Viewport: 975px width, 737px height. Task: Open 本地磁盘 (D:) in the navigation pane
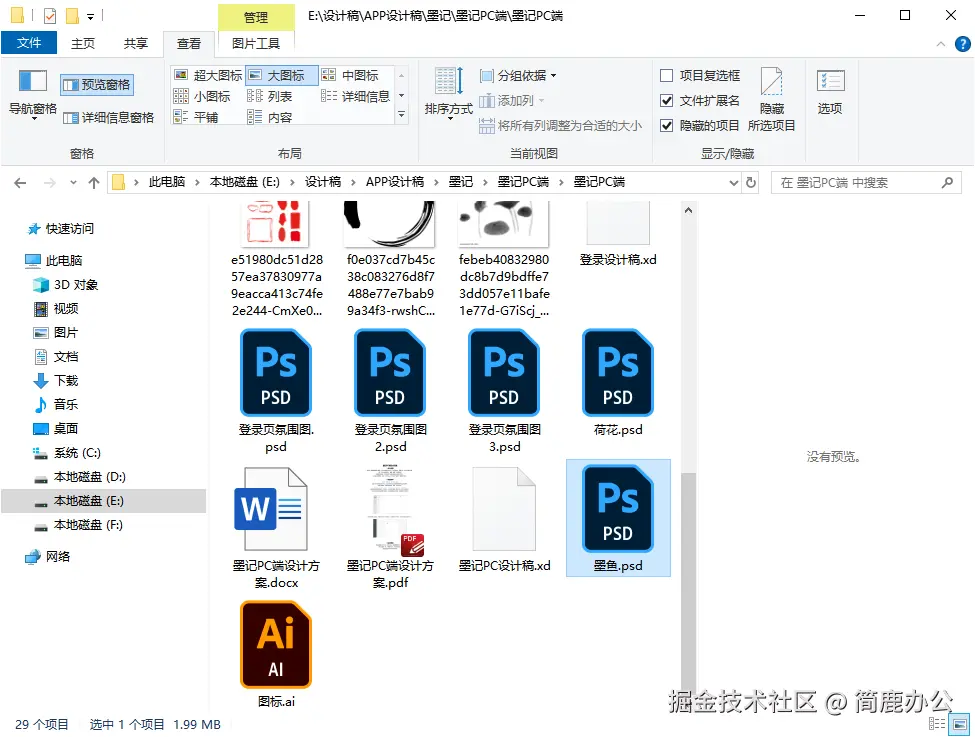pos(81,477)
